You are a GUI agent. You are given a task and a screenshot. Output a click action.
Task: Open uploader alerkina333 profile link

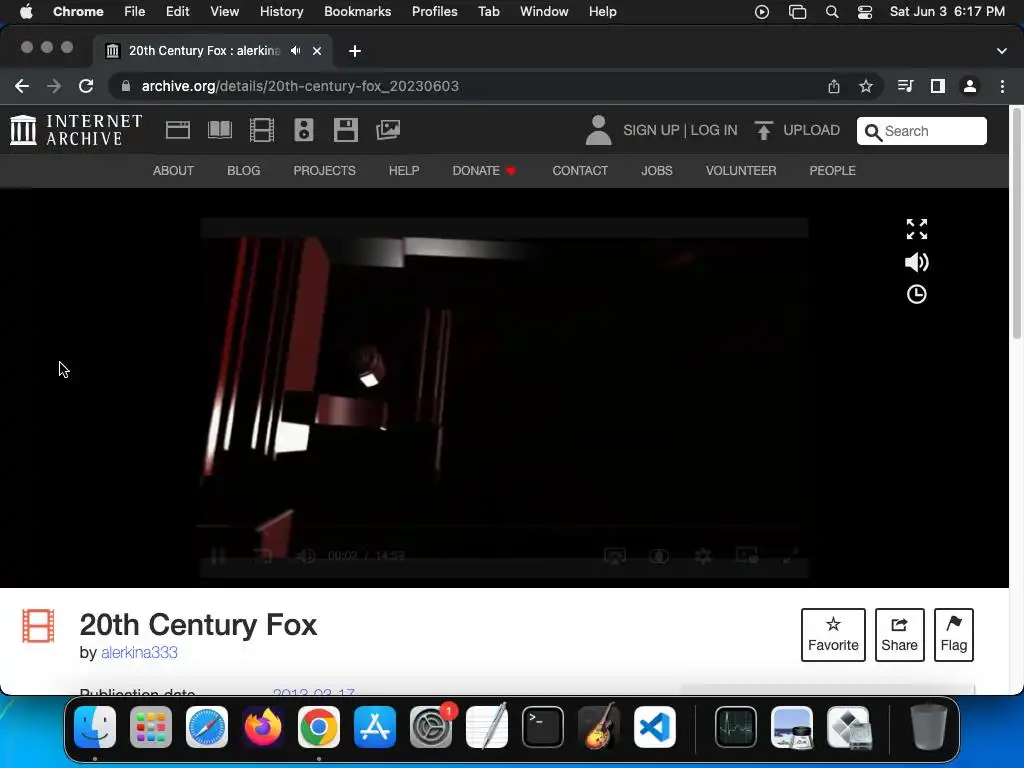[139, 652]
